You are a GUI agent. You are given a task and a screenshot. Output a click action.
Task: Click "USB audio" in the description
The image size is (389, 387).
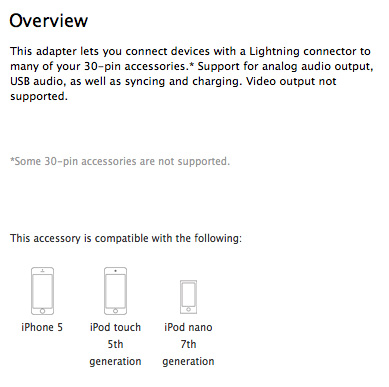(36, 81)
